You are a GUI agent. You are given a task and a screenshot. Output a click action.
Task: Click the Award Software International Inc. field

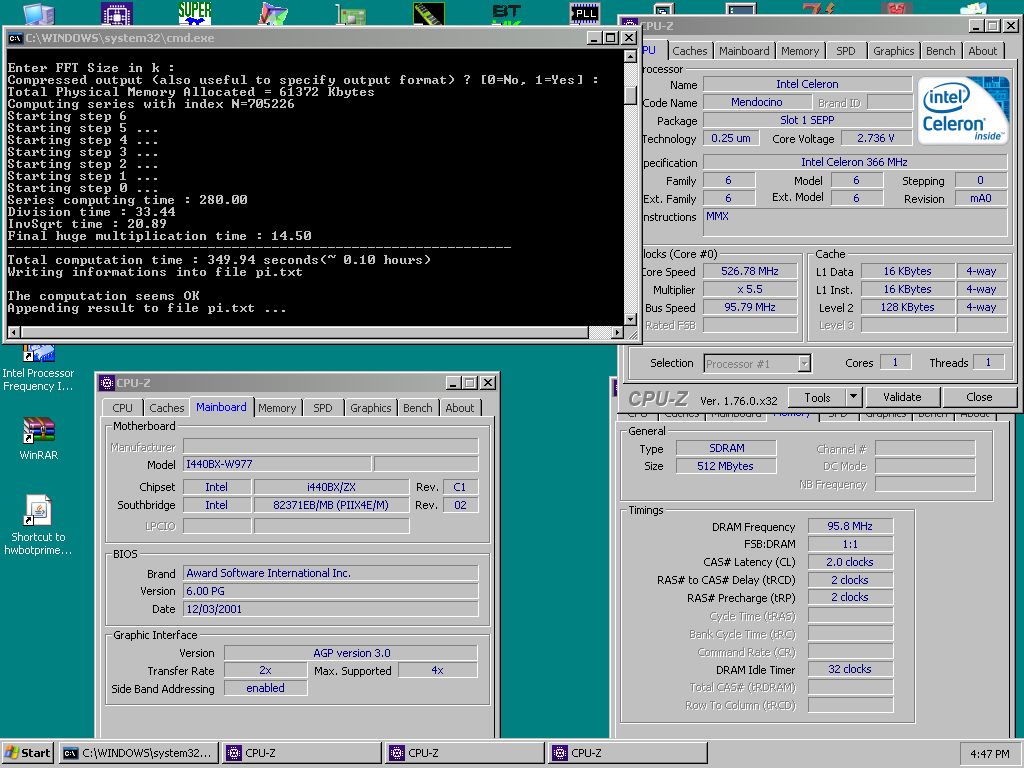(330, 573)
